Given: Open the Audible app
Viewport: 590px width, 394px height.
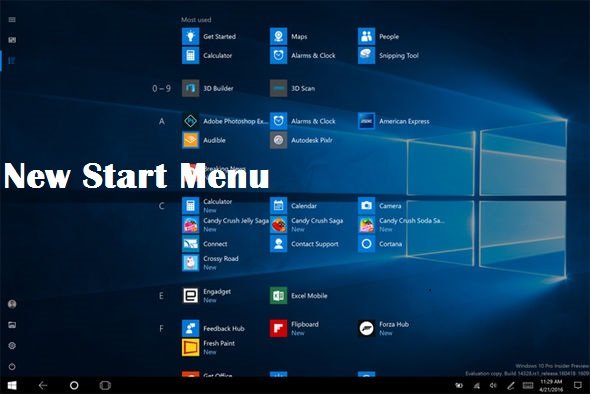Looking at the screenshot, I should pos(204,140).
